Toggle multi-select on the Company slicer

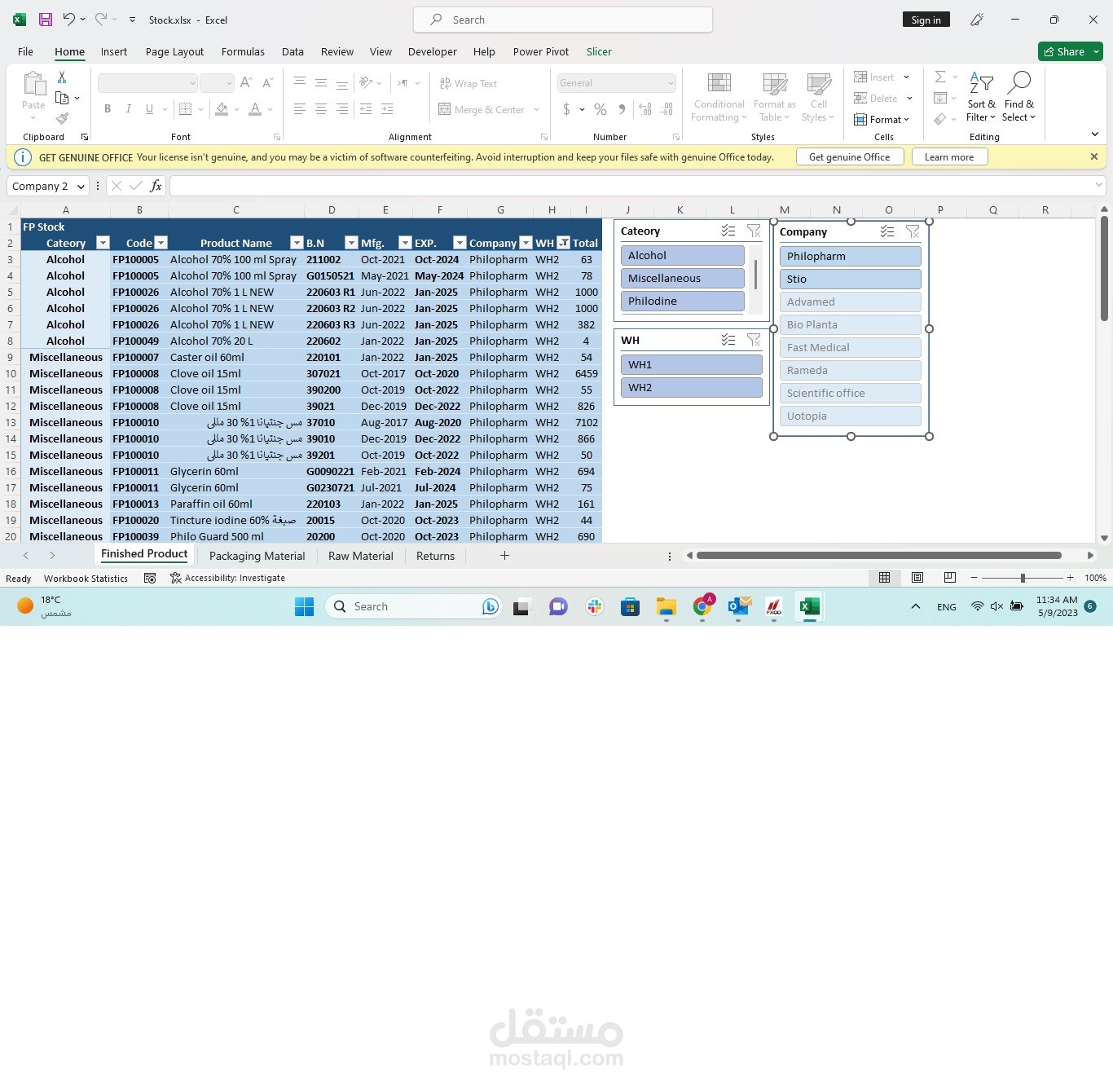coord(887,232)
